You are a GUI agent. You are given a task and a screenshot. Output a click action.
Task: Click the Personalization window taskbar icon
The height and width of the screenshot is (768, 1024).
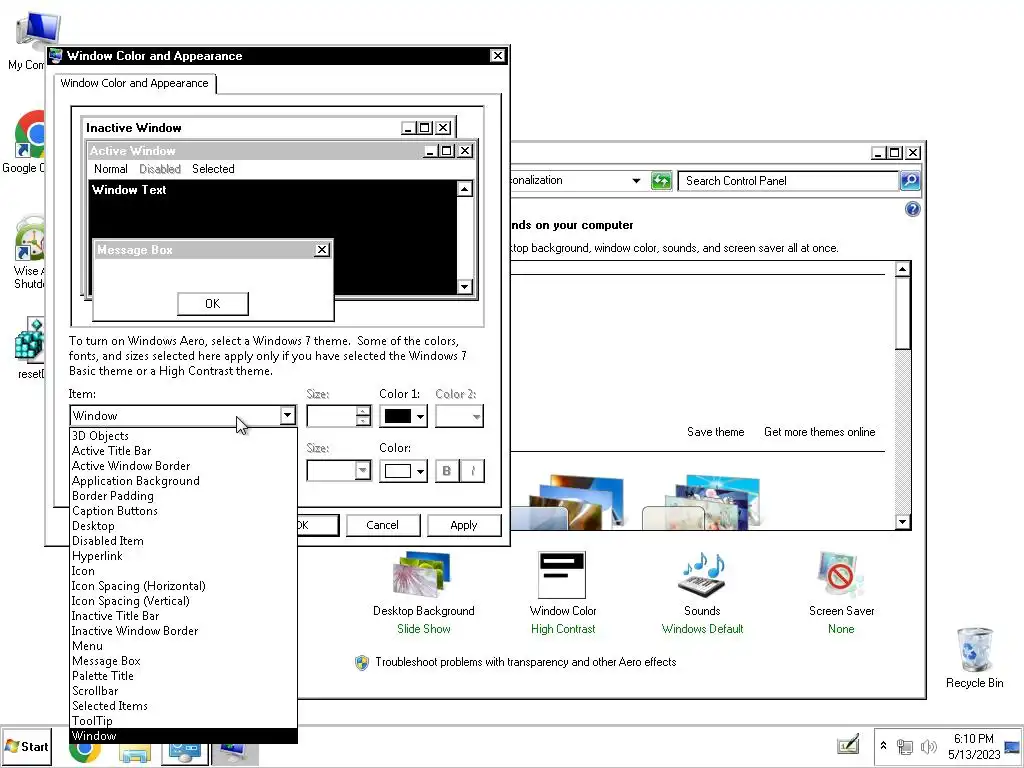[234, 752]
